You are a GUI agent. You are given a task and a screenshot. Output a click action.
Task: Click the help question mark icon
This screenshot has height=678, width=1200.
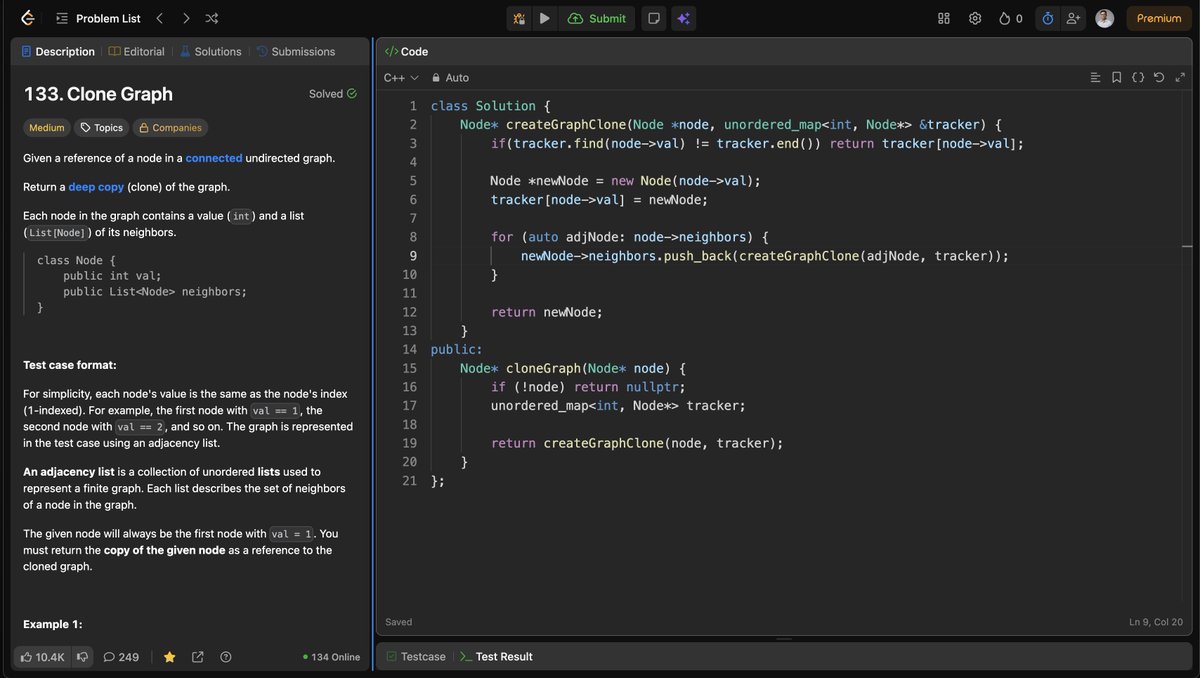point(226,657)
